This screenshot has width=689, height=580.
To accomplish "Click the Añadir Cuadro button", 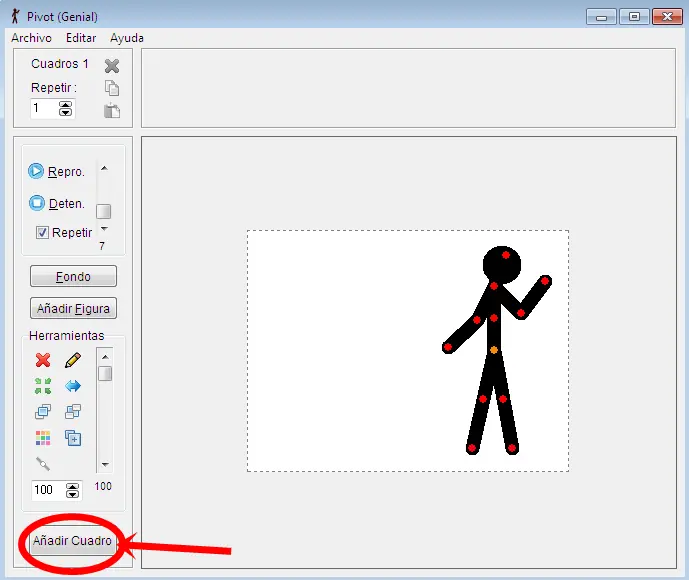I will [73, 541].
